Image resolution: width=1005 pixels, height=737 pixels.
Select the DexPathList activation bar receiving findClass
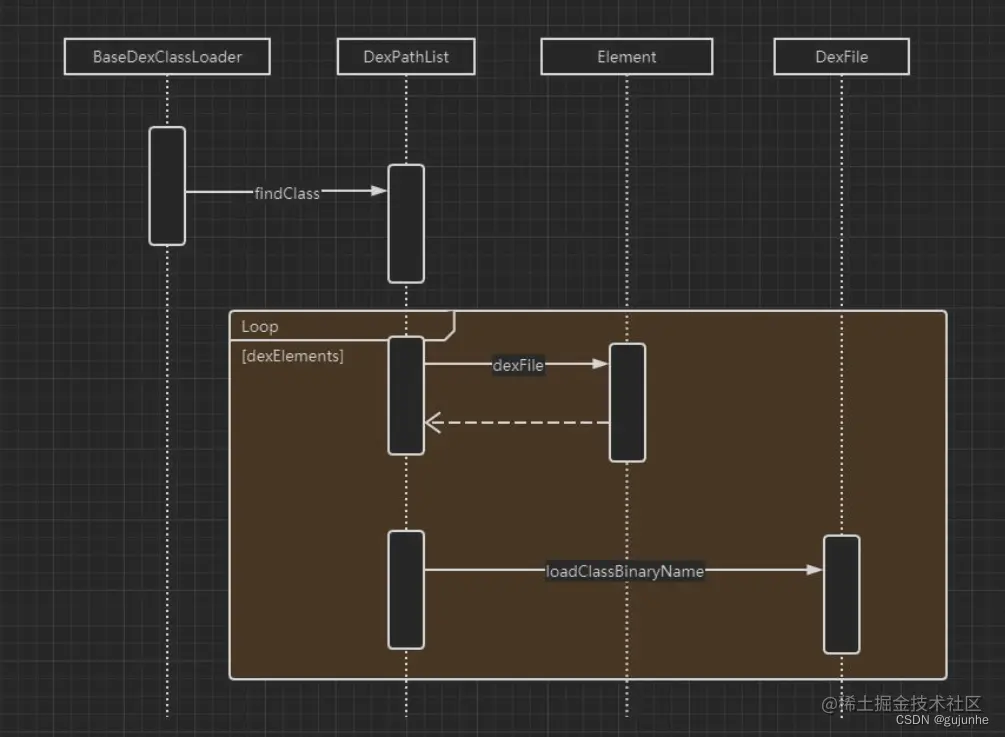406,224
